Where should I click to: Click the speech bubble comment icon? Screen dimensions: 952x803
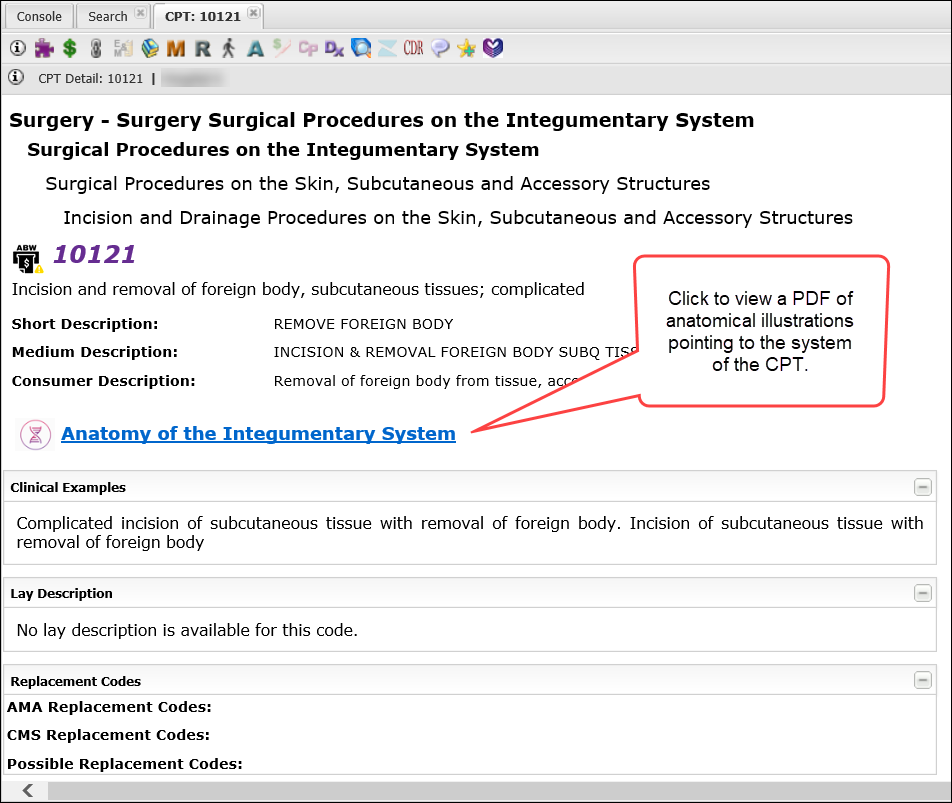point(440,47)
